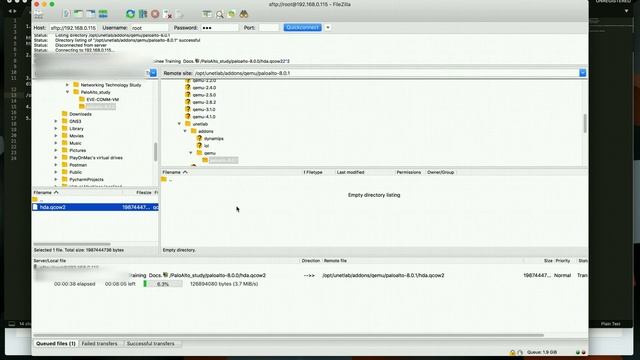The height and width of the screenshot is (360, 640).
Task: Switch to Failed transfers tab
Action: click(99, 344)
